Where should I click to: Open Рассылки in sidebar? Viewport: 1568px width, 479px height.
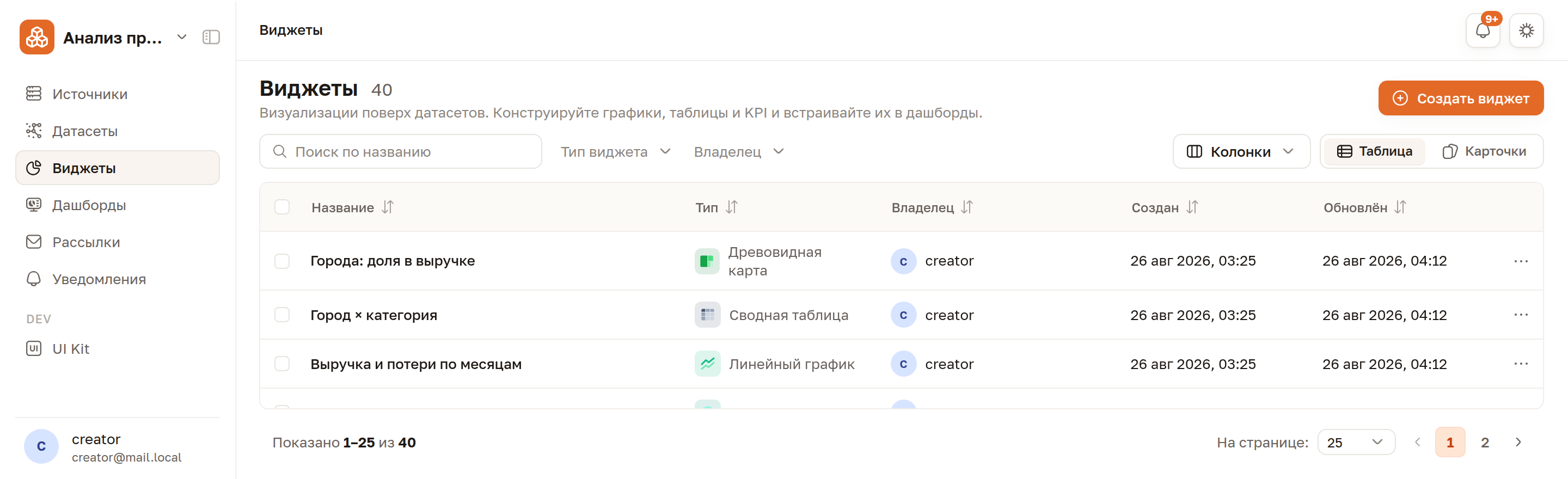[118, 242]
